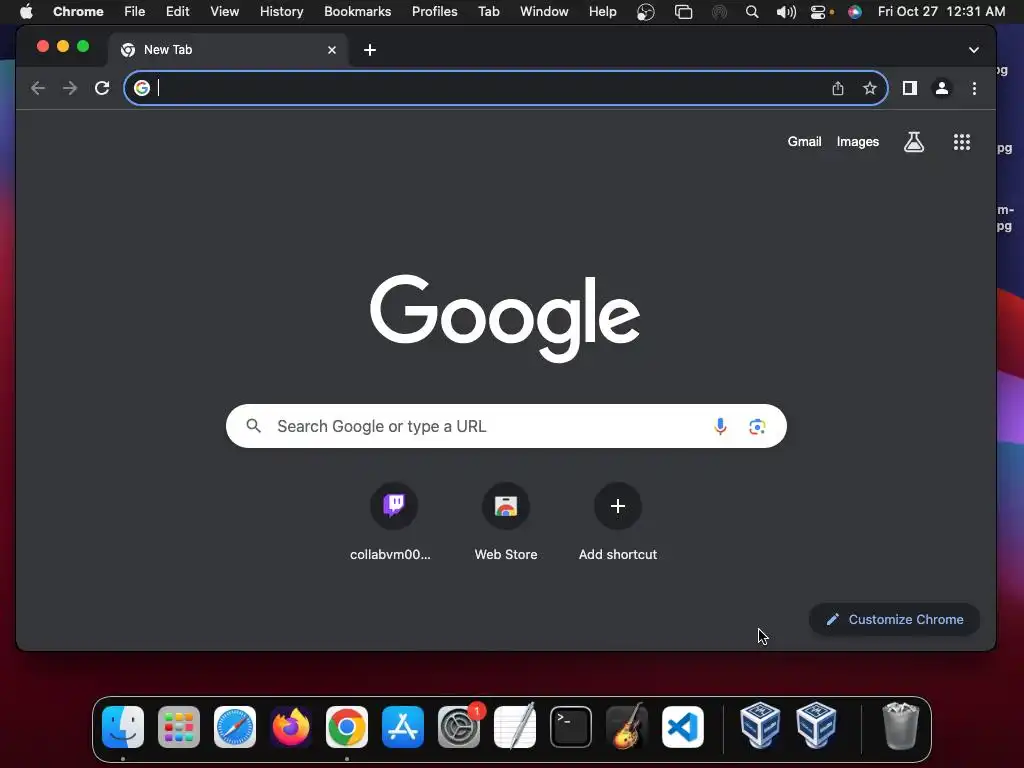
Task: Open the Window menu
Action: [544, 12]
